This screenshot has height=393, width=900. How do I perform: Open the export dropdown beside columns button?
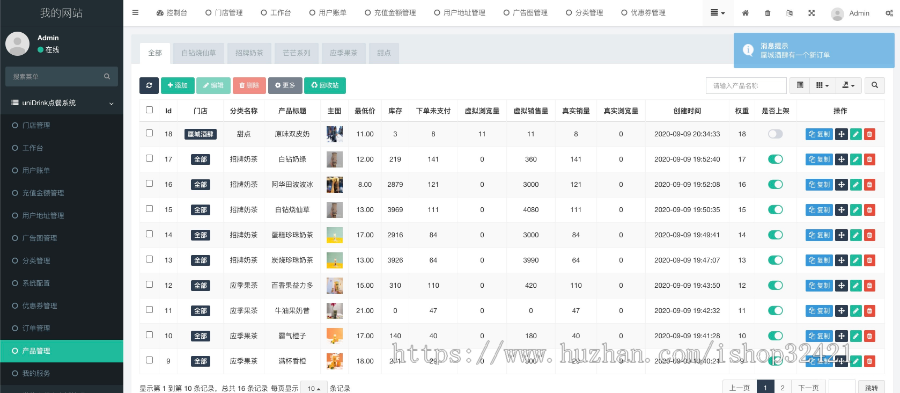pyautogui.click(x=848, y=85)
